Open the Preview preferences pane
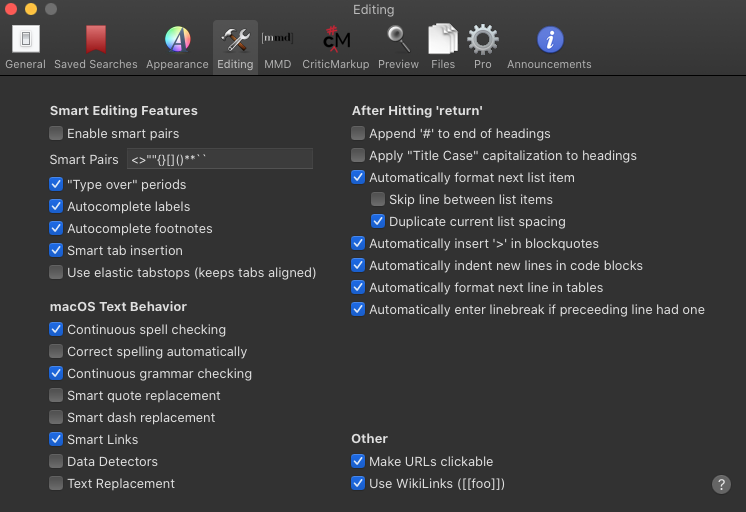 click(x=398, y=47)
